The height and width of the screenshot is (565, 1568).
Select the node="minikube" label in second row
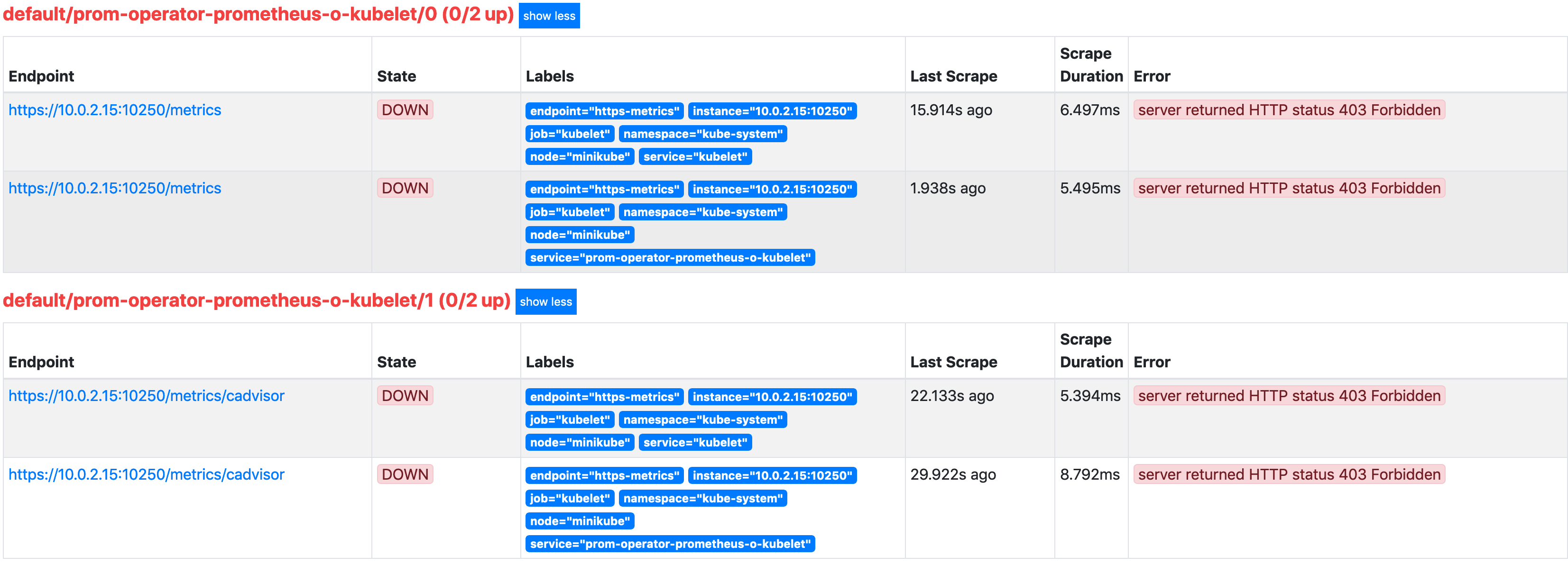[579, 235]
